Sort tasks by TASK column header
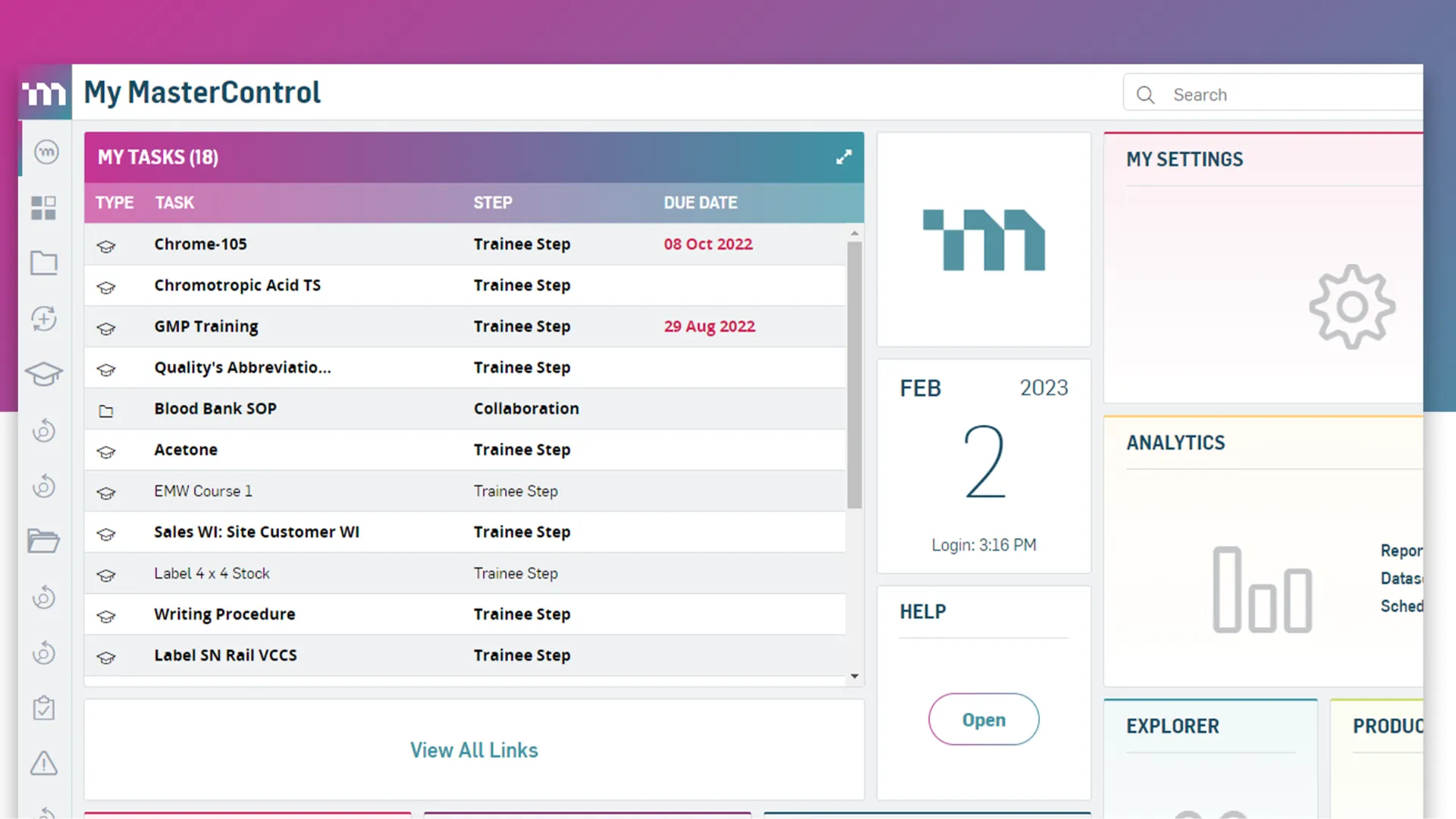The image size is (1456, 819). (174, 202)
